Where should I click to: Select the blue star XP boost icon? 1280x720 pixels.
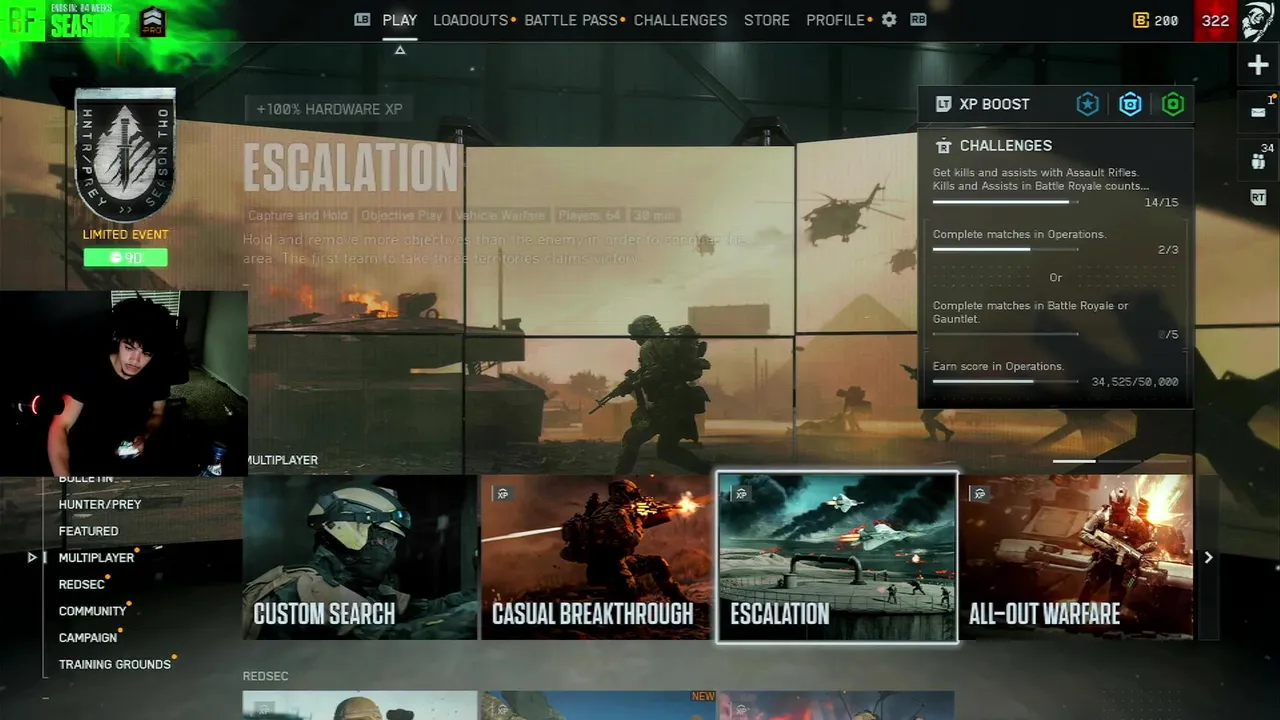click(x=1087, y=104)
